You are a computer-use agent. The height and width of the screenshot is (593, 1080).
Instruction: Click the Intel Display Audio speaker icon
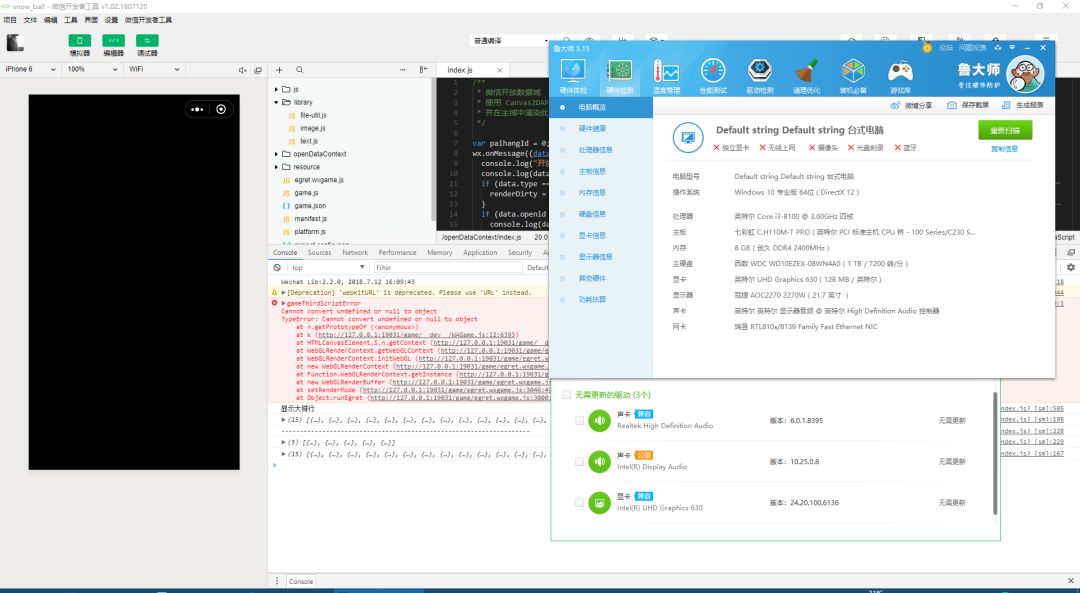pos(599,461)
